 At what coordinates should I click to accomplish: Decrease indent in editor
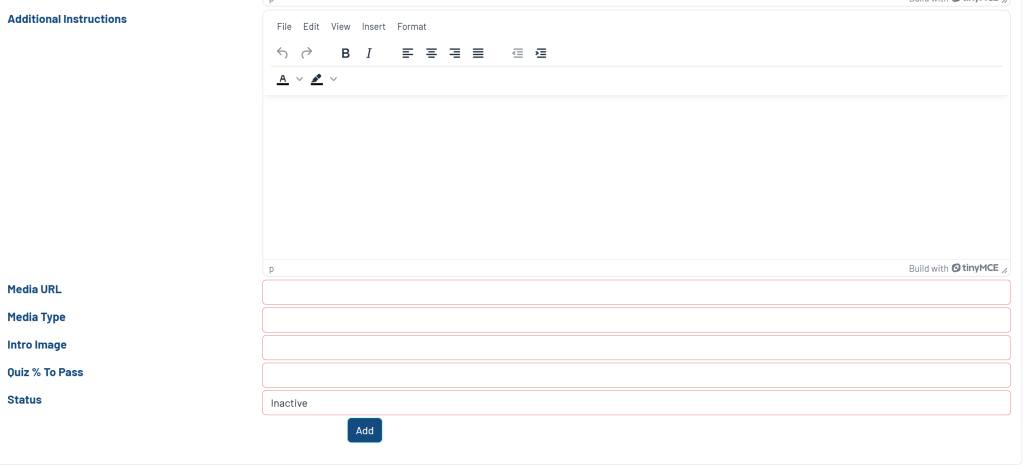point(517,53)
